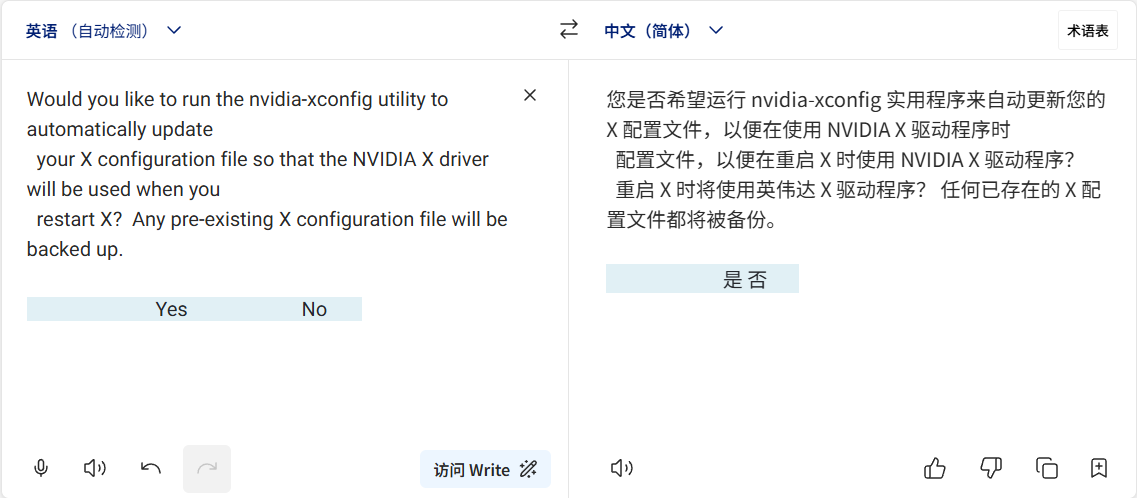Viewport: 1137px width, 498px height.
Task: Save translation with bookmark icon
Action: pyautogui.click(x=1099, y=468)
